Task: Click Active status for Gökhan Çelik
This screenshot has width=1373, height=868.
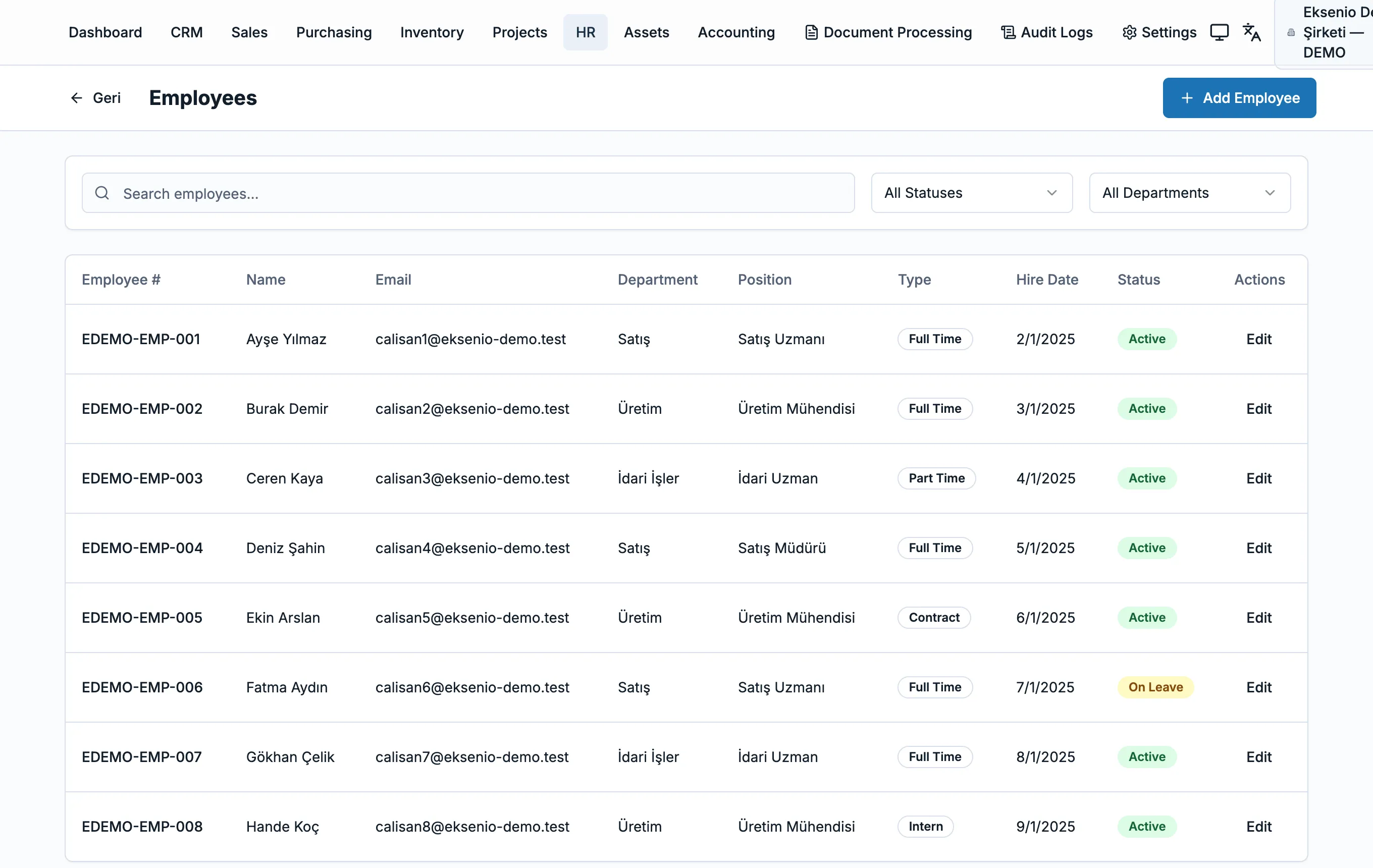Action: pyautogui.click(x=1147, y=756)
